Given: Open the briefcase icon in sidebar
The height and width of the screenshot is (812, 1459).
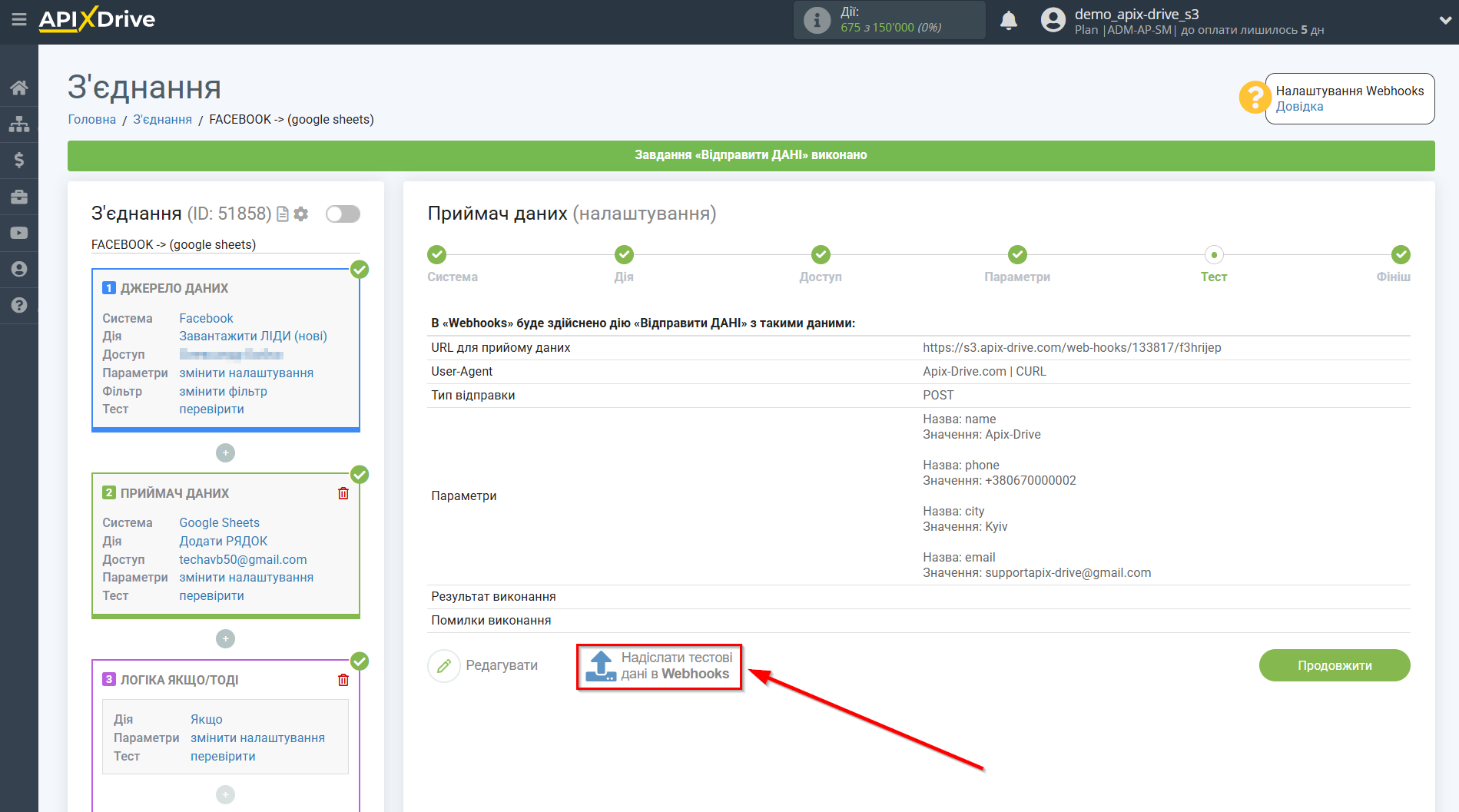Looking at the screenshot, I should 19,197.
